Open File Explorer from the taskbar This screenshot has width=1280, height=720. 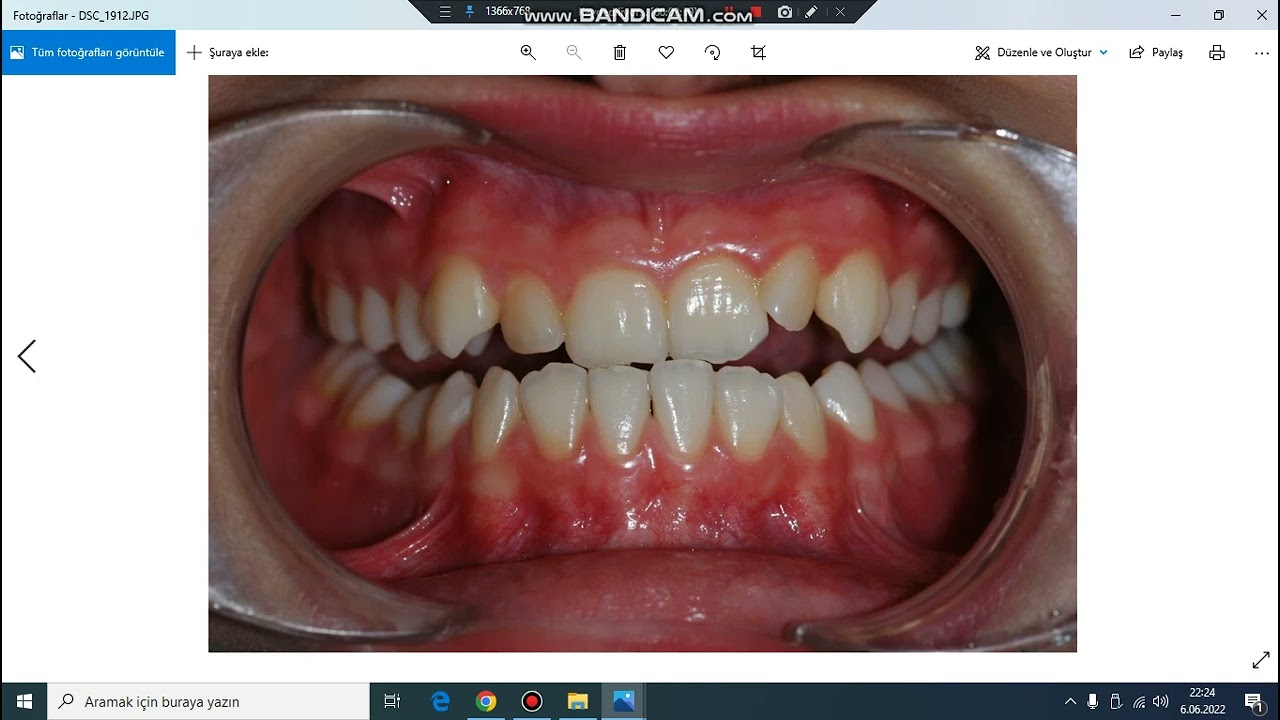click(578, 702)
